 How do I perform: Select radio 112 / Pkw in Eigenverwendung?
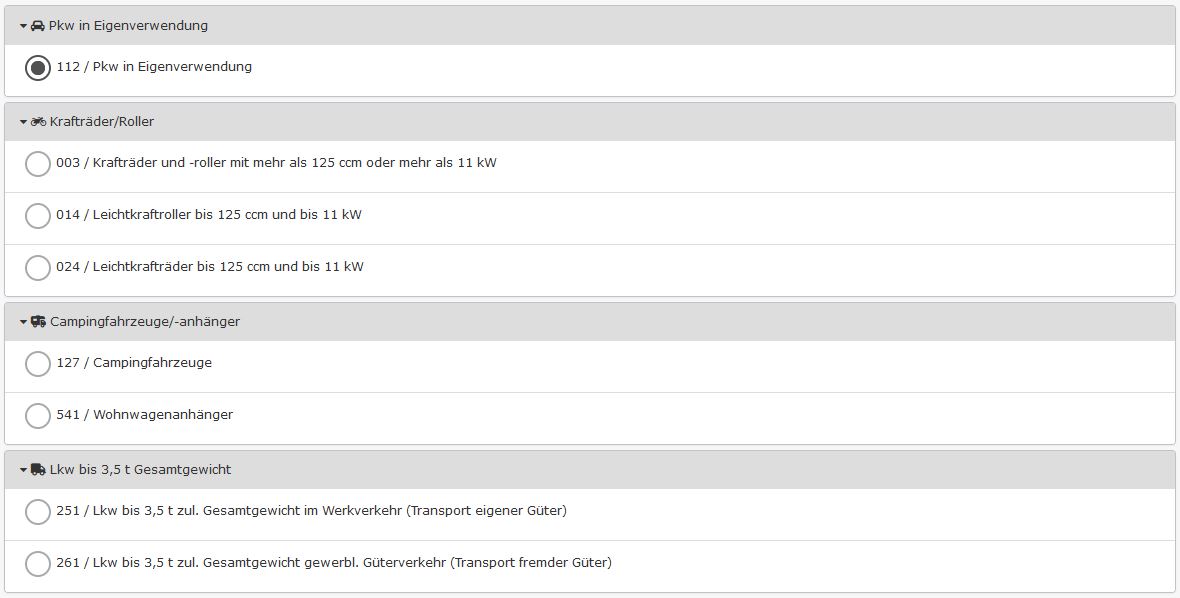38,68
